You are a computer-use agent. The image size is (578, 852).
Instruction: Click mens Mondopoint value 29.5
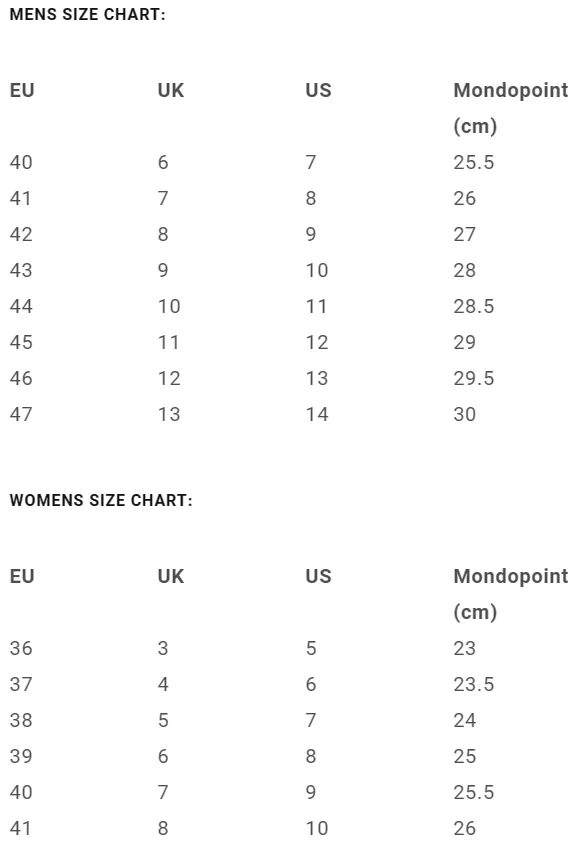(x=474, y=378)
